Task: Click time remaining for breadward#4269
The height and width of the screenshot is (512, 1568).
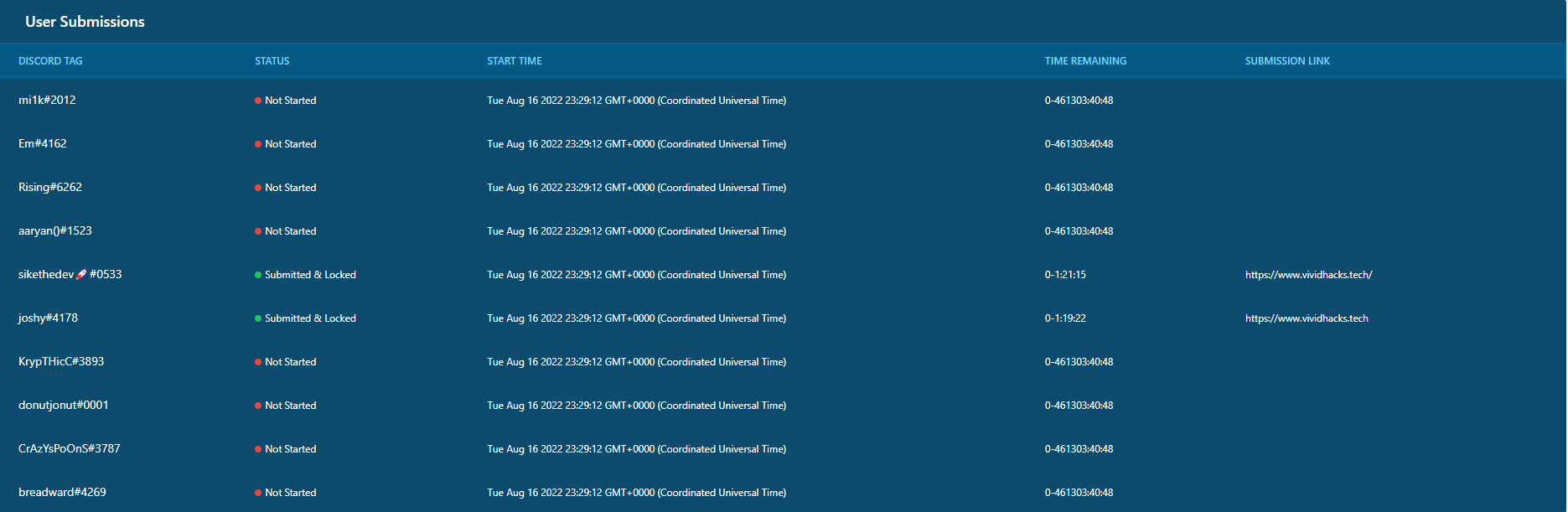Action: click(1079, 493)
